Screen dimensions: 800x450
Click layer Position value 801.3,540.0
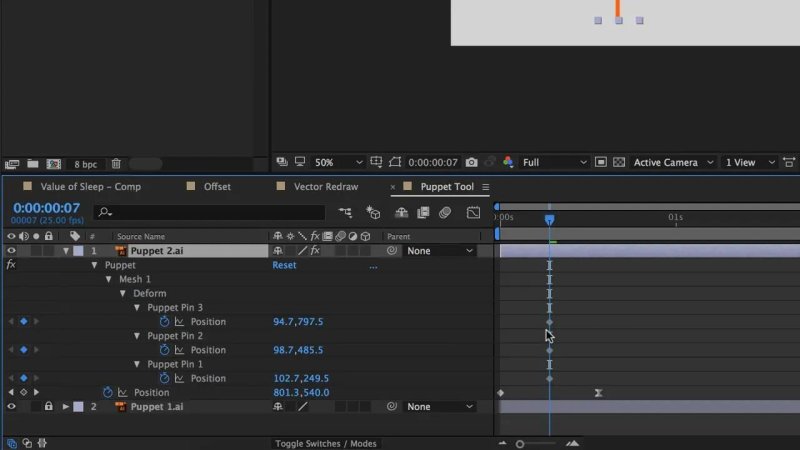[x=301, y=392]
